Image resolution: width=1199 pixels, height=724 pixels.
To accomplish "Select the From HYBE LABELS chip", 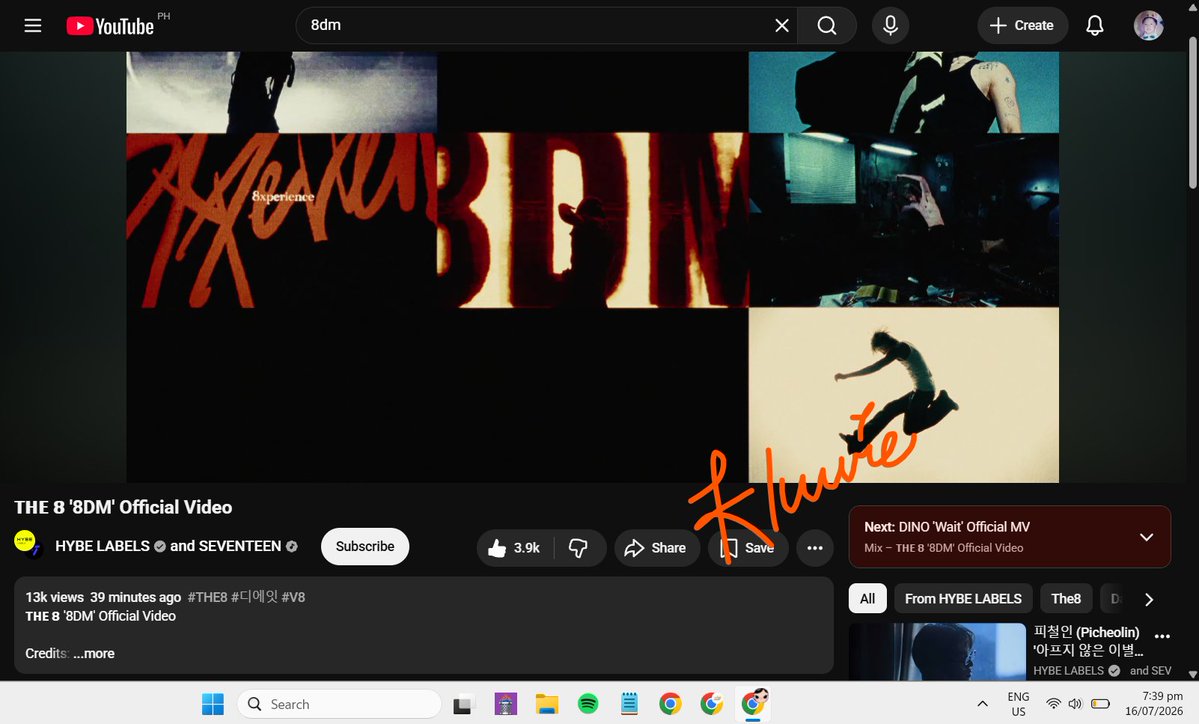I will click(963, 599).
